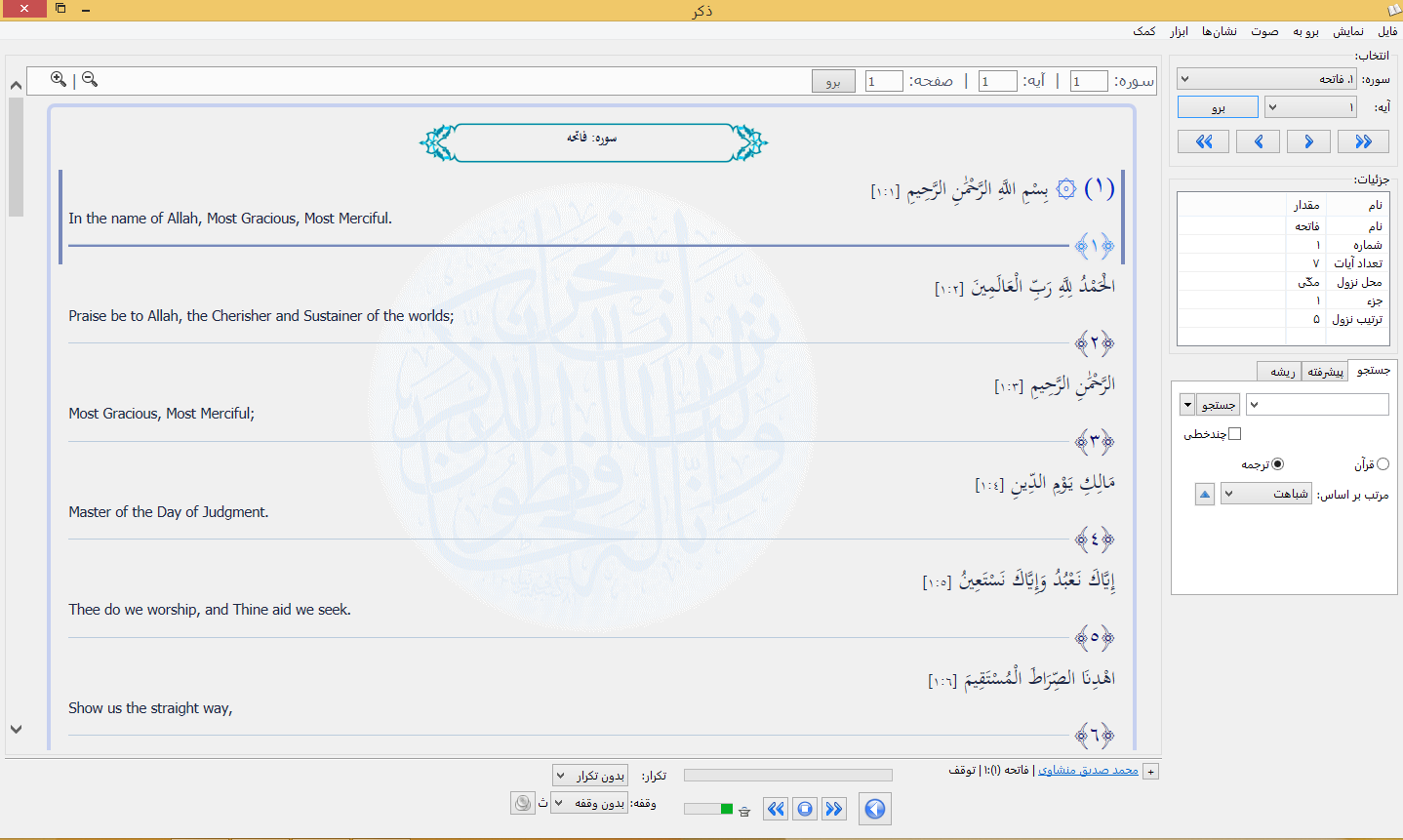Viewport: 1403px width, 840px height.
Task: Click the verse 6 end ornament marker
Action: [x=1095, y=736]
